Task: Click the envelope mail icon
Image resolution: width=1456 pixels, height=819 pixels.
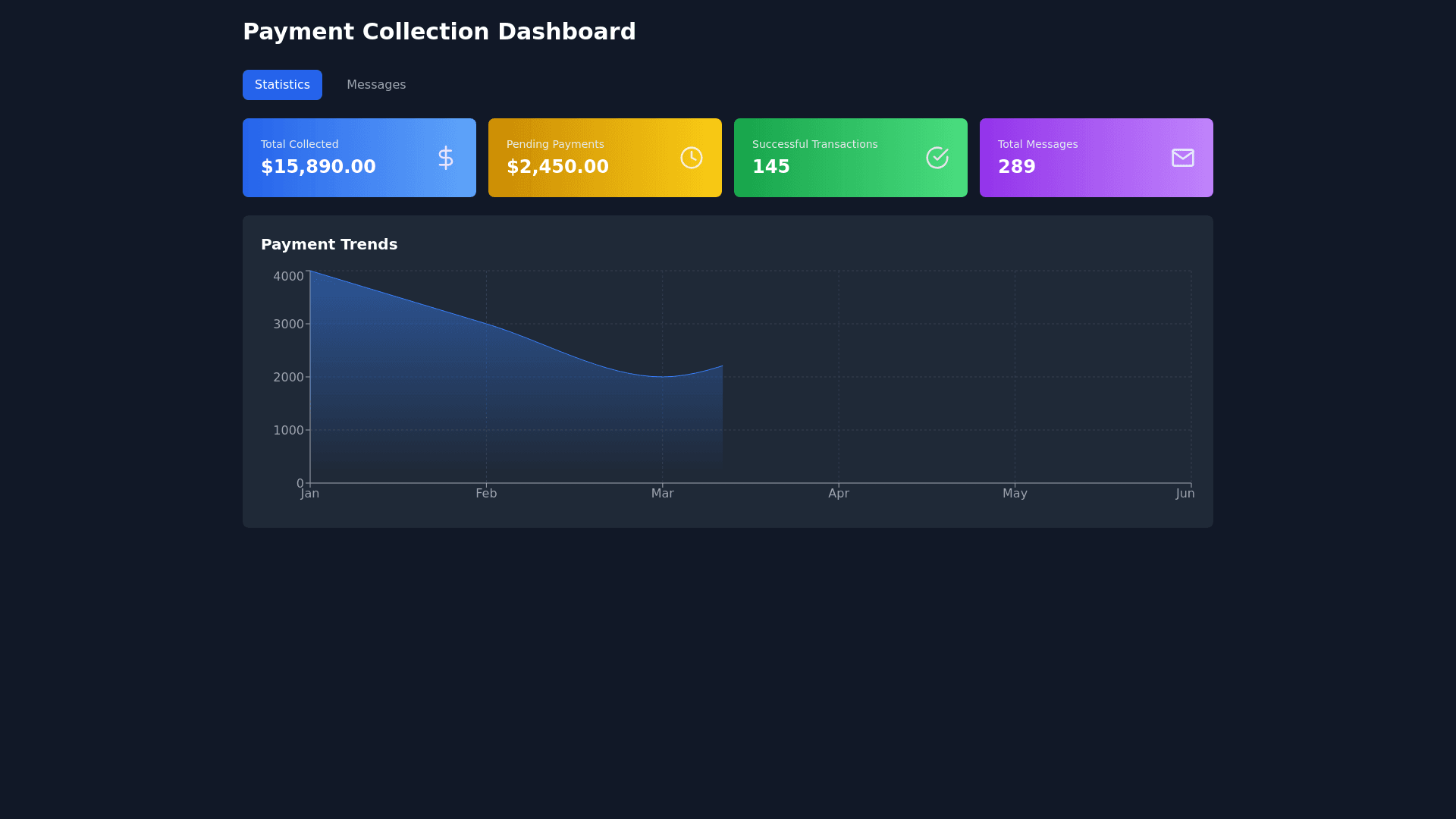Action: (1182, 158)
